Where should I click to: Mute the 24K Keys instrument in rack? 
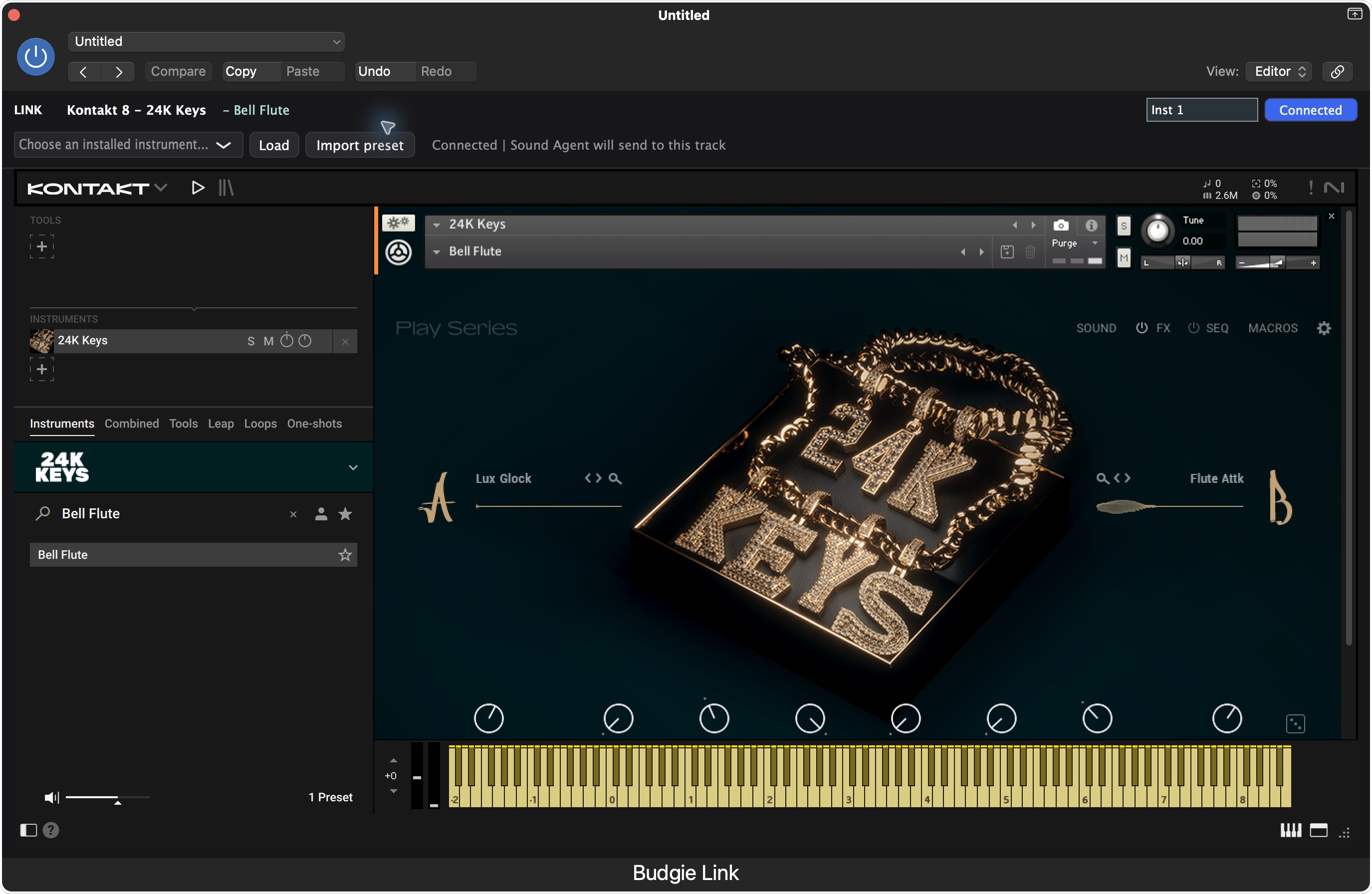click(x=268, y=341)
